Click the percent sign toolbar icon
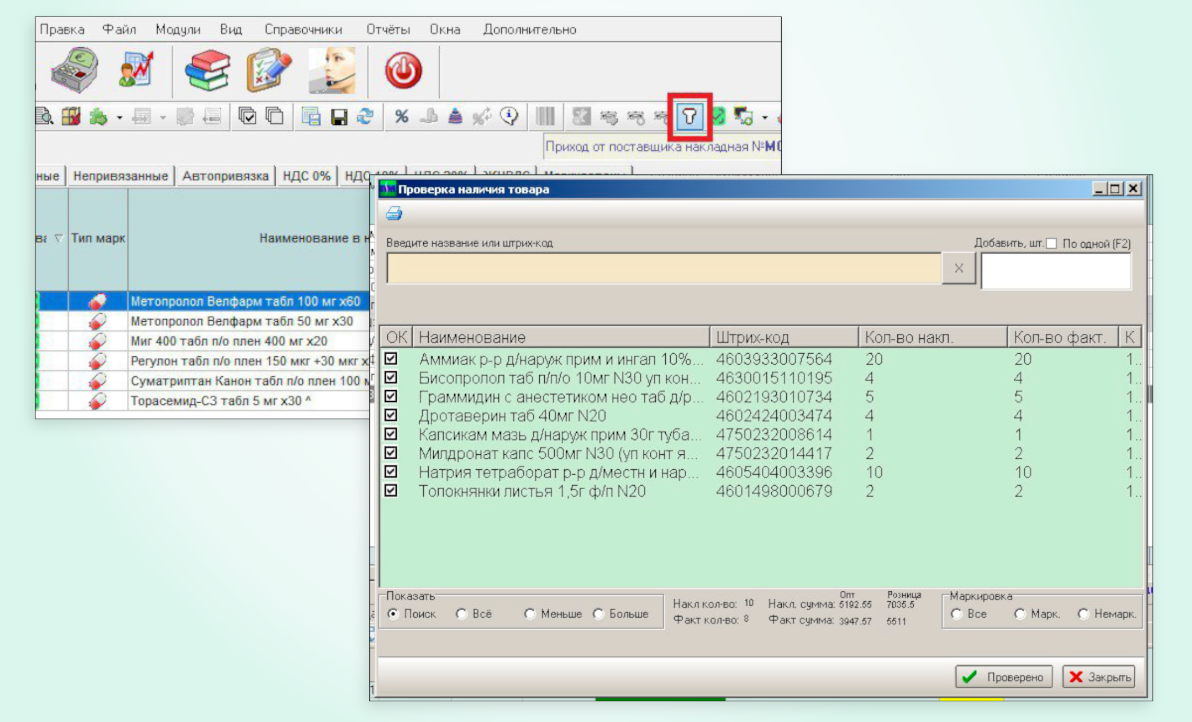 click(401, 117)
